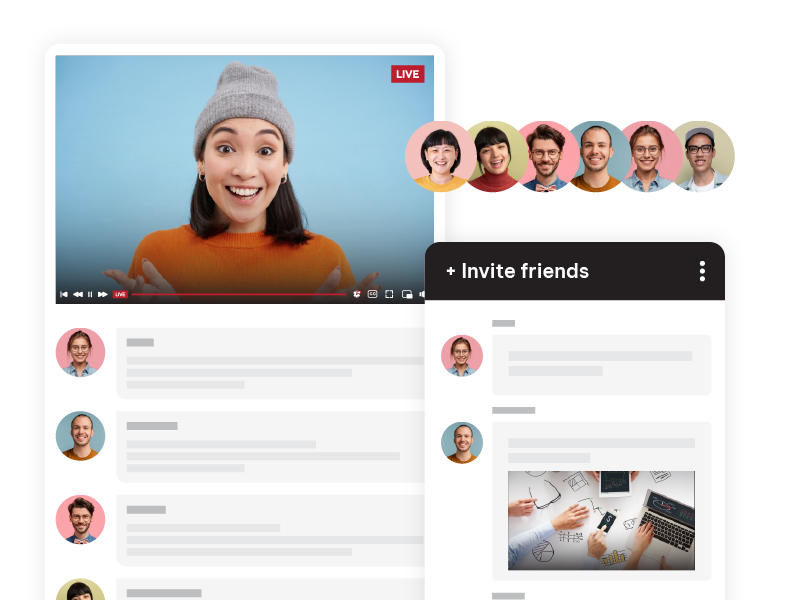Click the red LIVE badge on video
The image size is (800, 600).
[407, 74]
